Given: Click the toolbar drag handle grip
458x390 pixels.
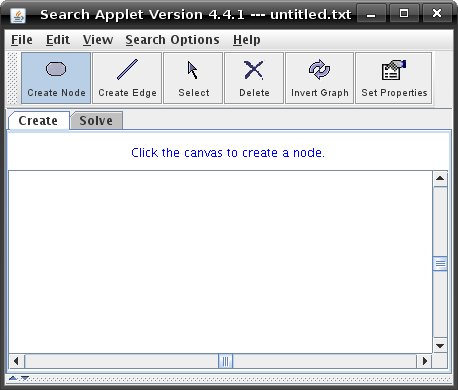Looking at the screenshot, I should click(13, 78).
